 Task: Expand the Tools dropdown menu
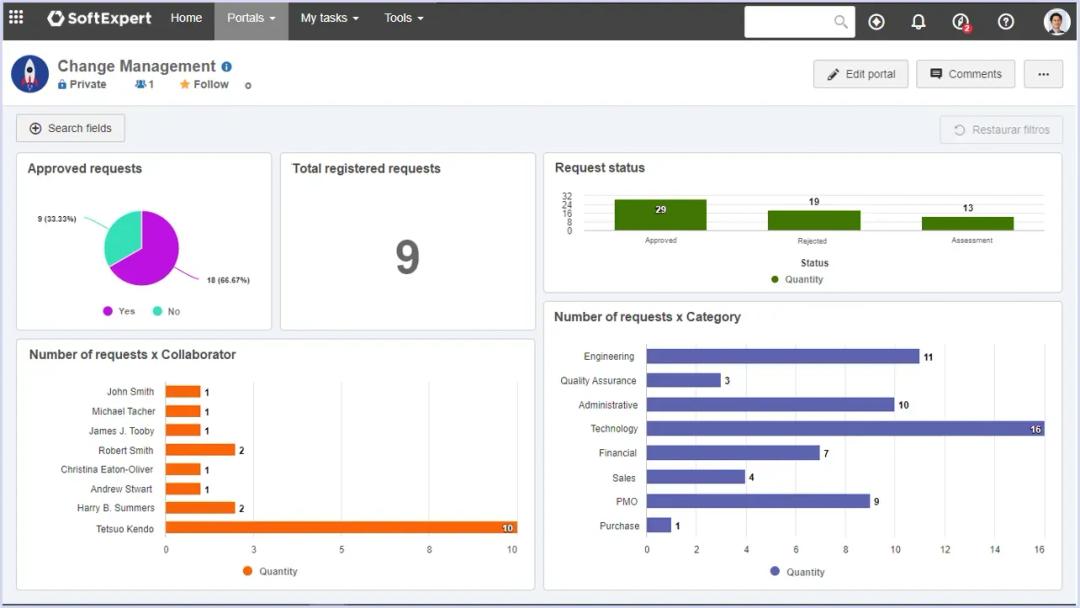pyautogui.click(x=403, y=18)
